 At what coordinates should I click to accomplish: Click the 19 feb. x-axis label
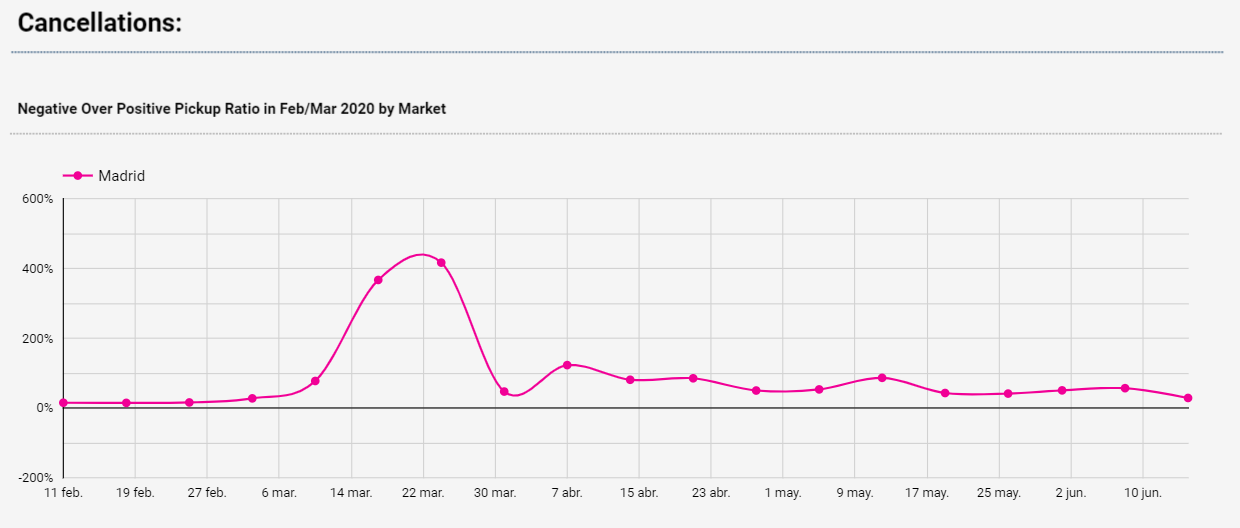(x=135, y=493)
